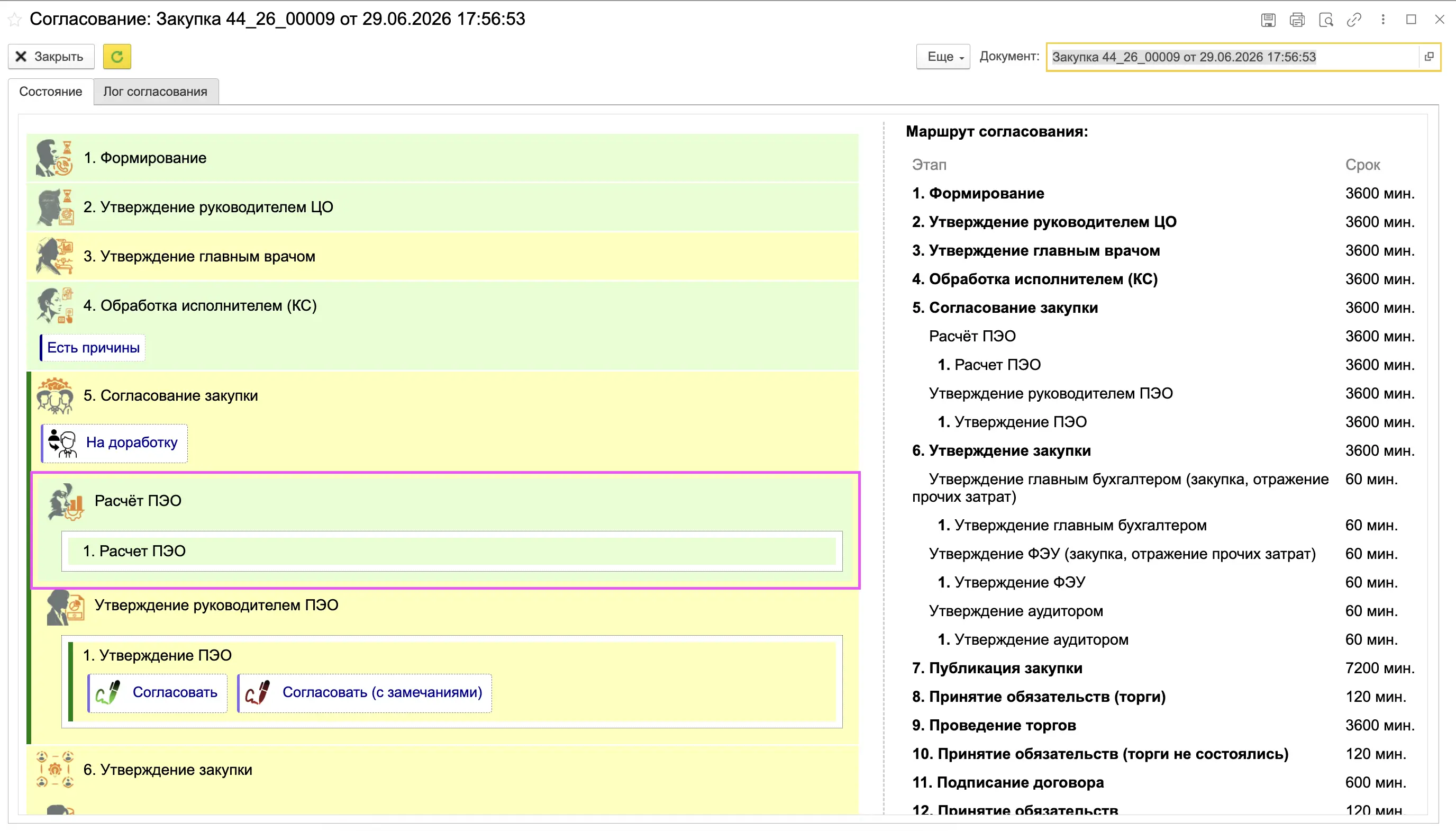Copy link via chain icon
The image size is (1456, 831).
coord(1354,20)
